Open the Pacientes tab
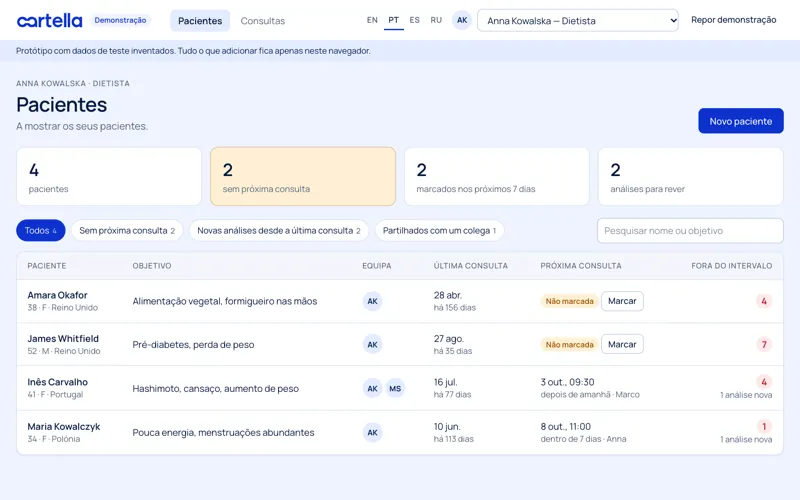Viewport: 800px width, 500px height. pos(200,21)
